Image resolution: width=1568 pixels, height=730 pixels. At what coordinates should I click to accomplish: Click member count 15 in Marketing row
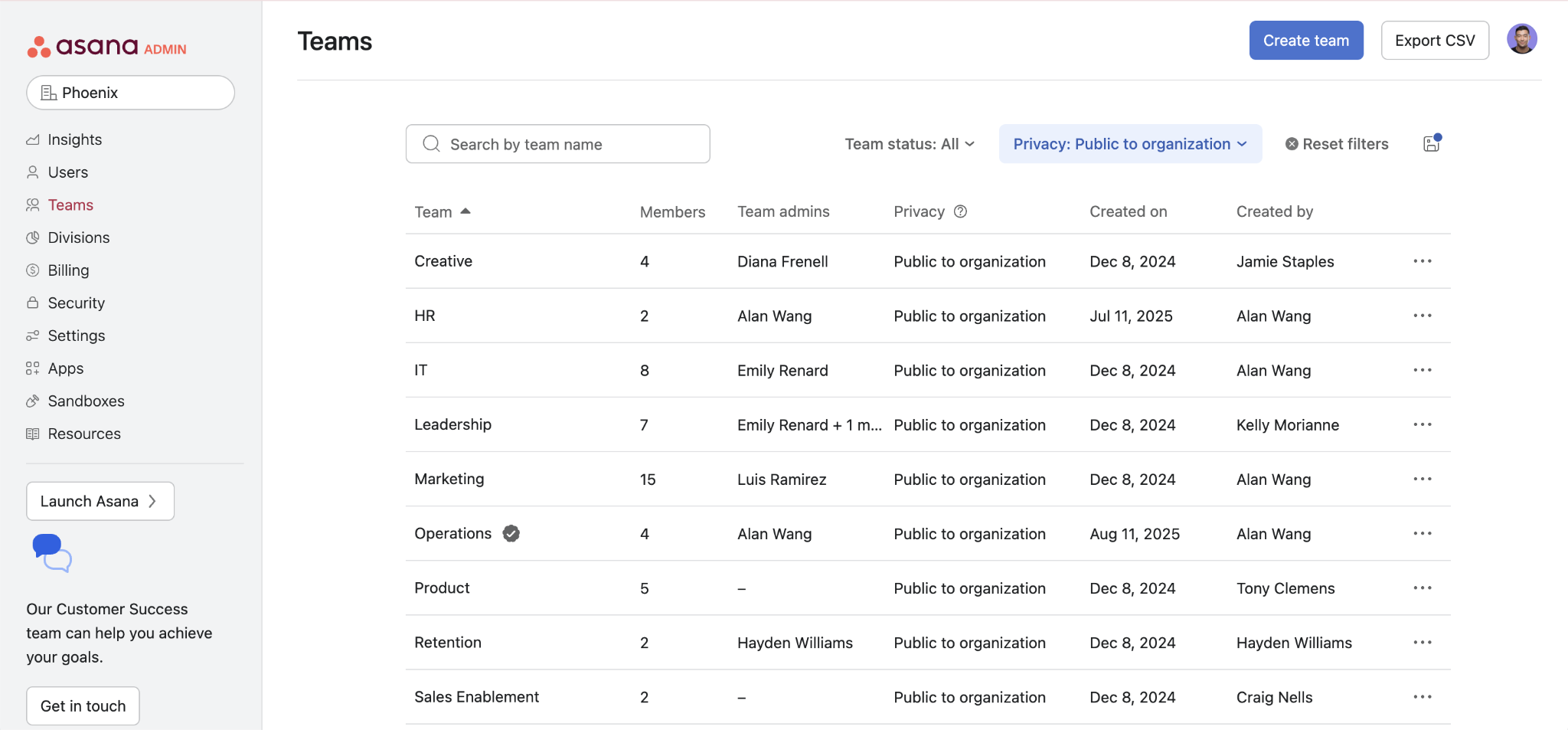pyautogui.click(x=648, y=479)
